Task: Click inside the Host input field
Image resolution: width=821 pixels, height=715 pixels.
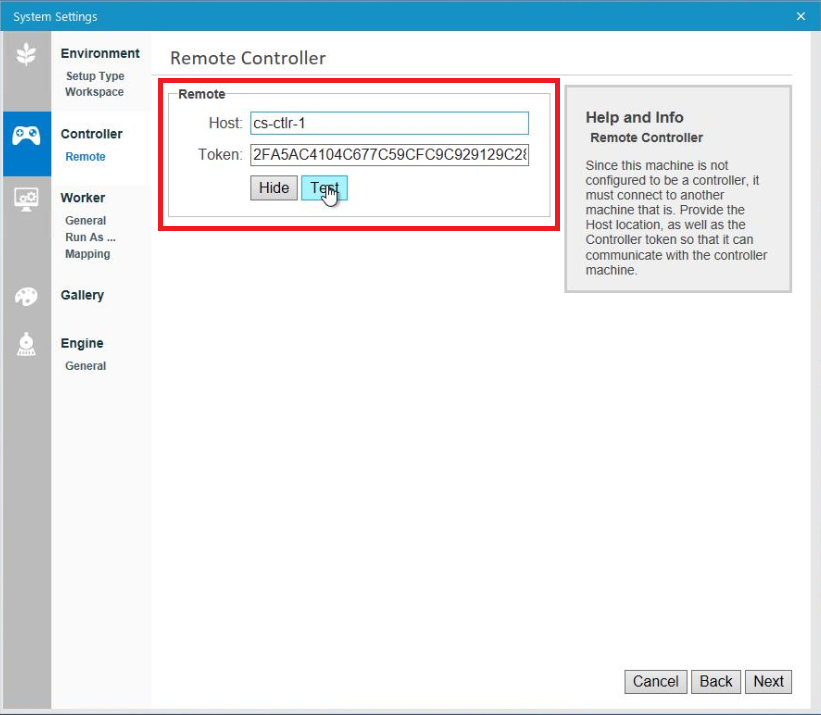Action: 390,123
